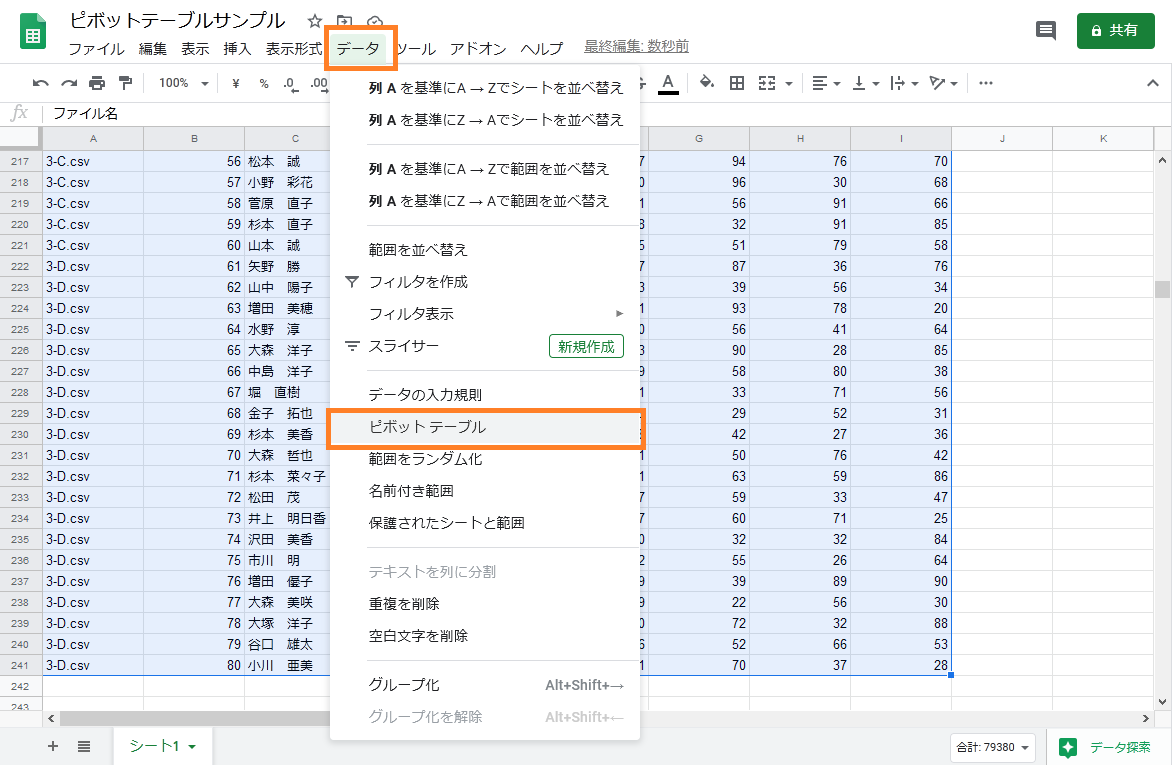This screenshot has width=1172, height=765.
Task: Collapse the toolbar with the up chevron
Action: tap(1152, 83)
